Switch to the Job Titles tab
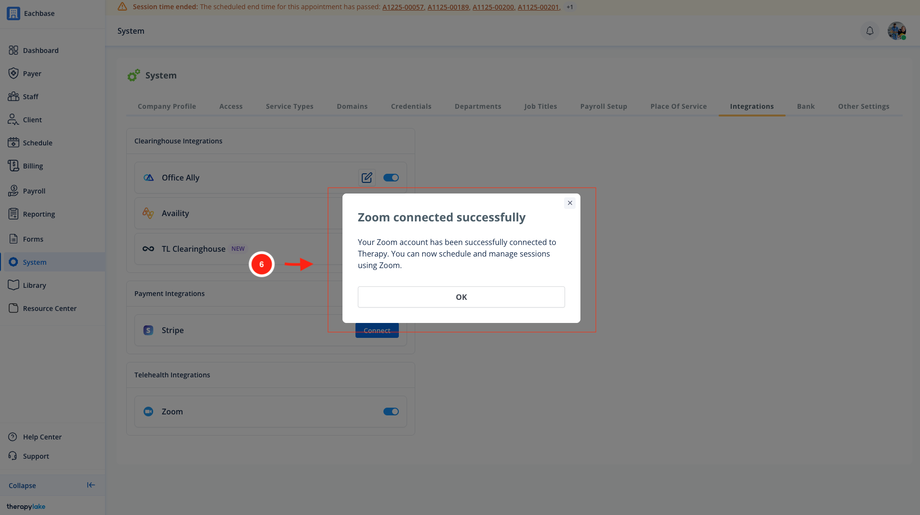 coord(540,106)
